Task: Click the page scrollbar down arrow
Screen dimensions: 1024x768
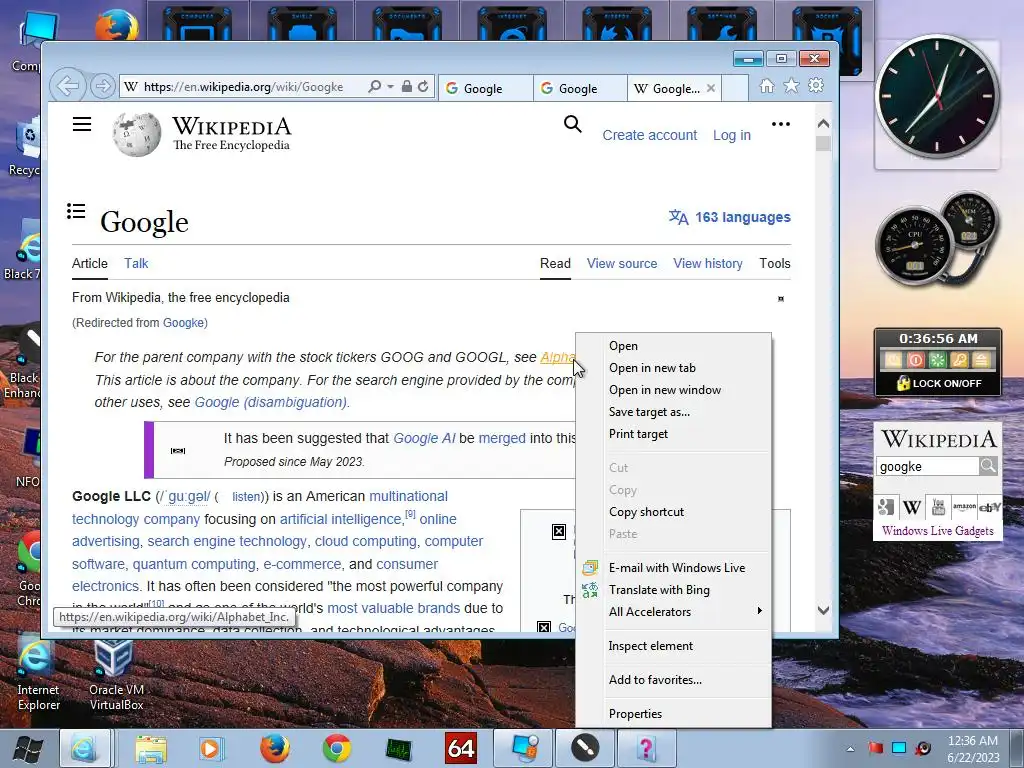Action: tap(823, 611)
